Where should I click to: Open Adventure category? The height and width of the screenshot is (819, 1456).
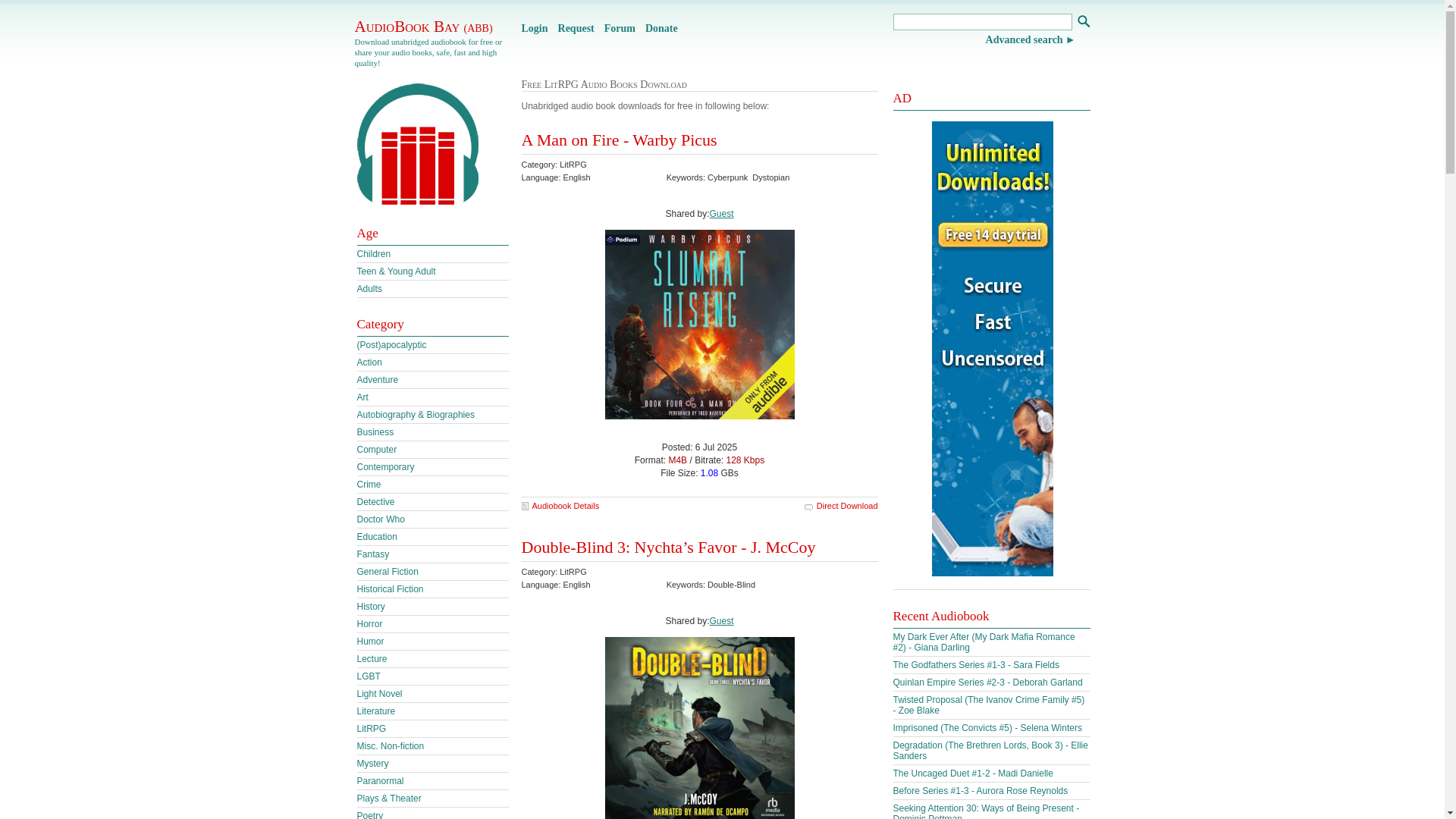pyautogui.click(x=377, y=380)
